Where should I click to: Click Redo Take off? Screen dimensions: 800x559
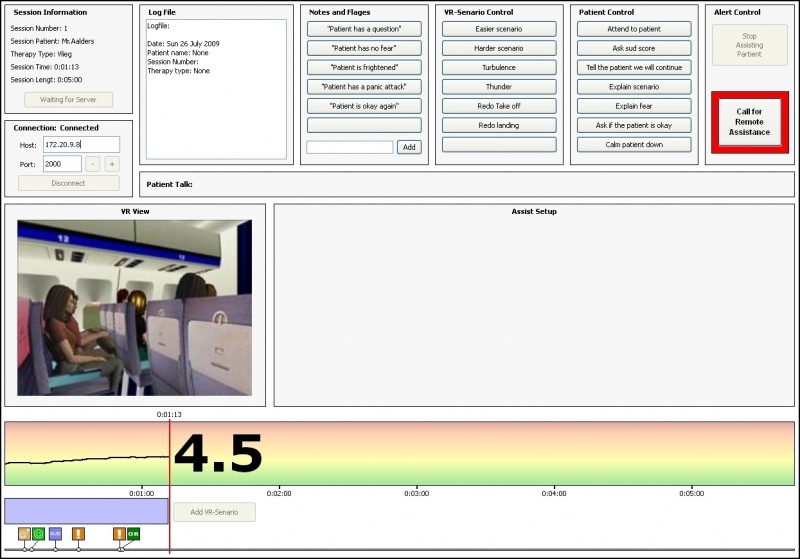[499, 106]
